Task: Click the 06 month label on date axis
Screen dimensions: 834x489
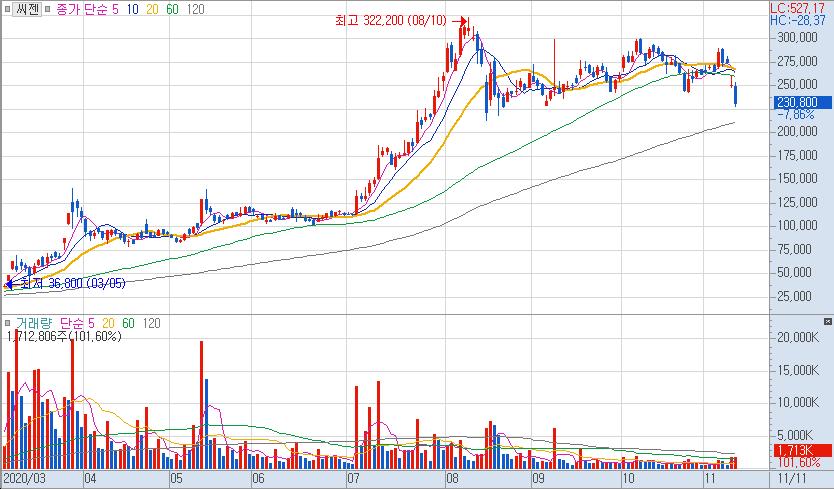Action: 258,478
